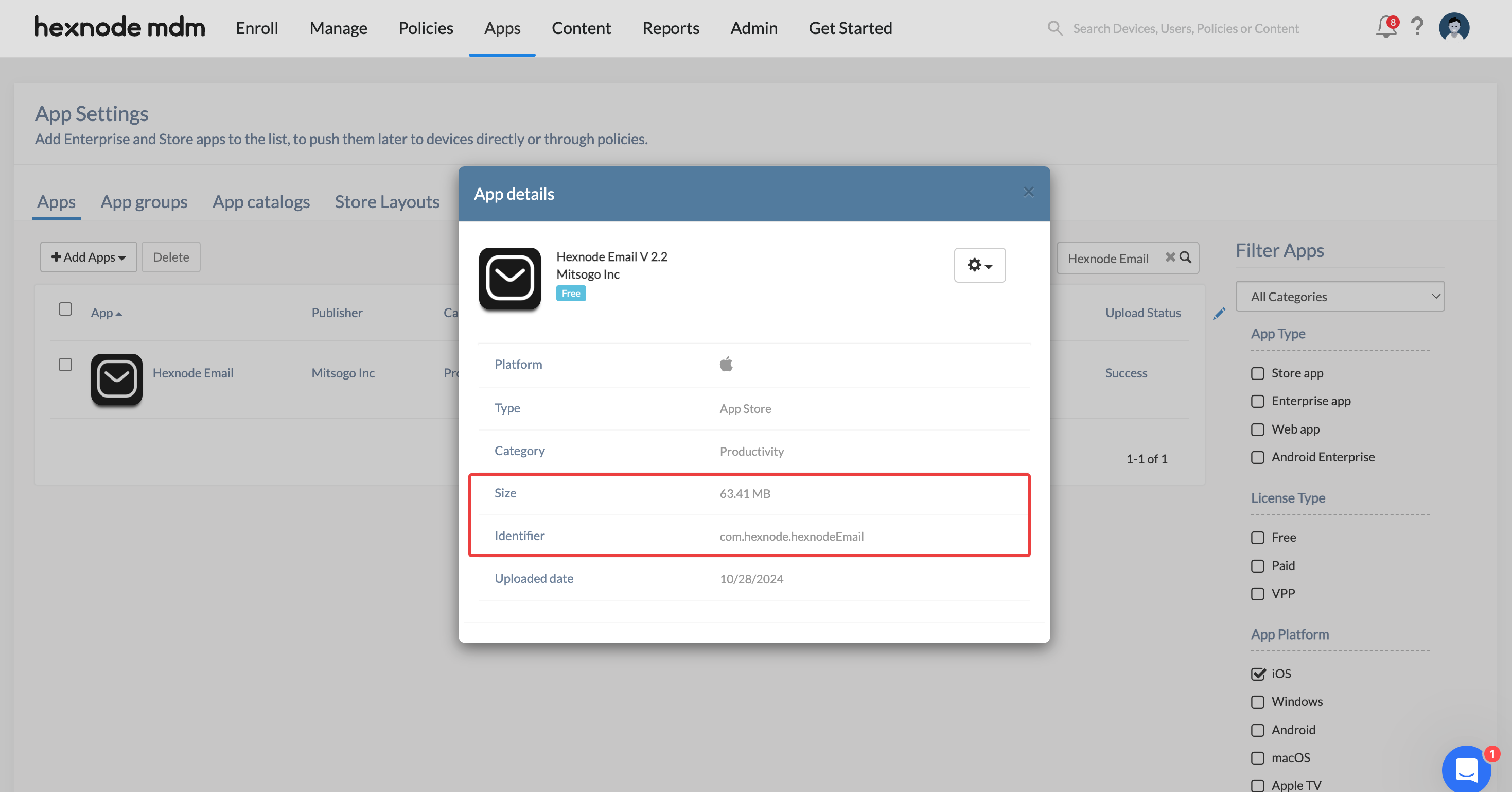Clear the Hexnode Email search text
Viewport: 1512px width, 792px height.
click(1170, 257)
